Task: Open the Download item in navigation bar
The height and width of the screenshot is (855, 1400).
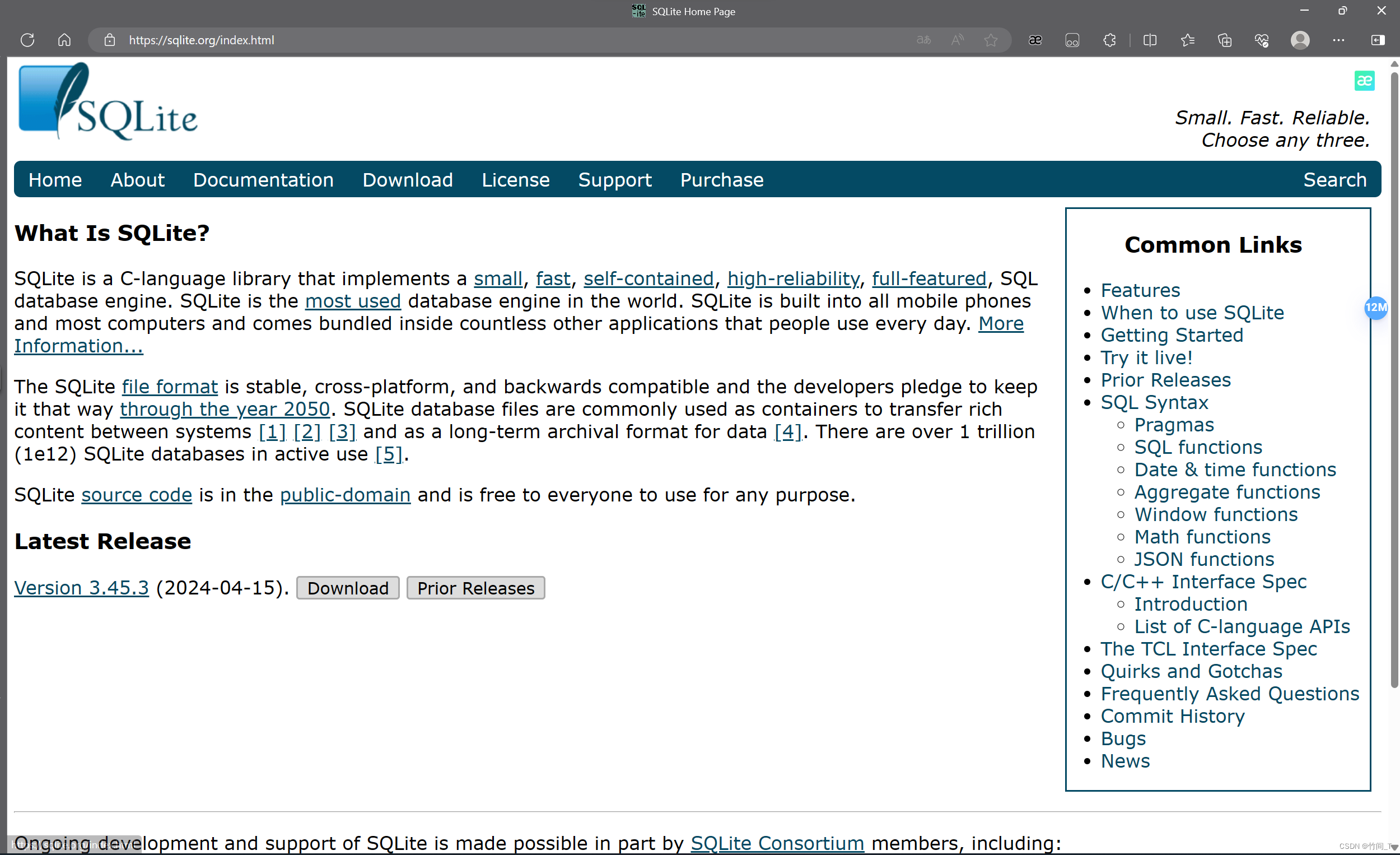Action: pos(407,180)
